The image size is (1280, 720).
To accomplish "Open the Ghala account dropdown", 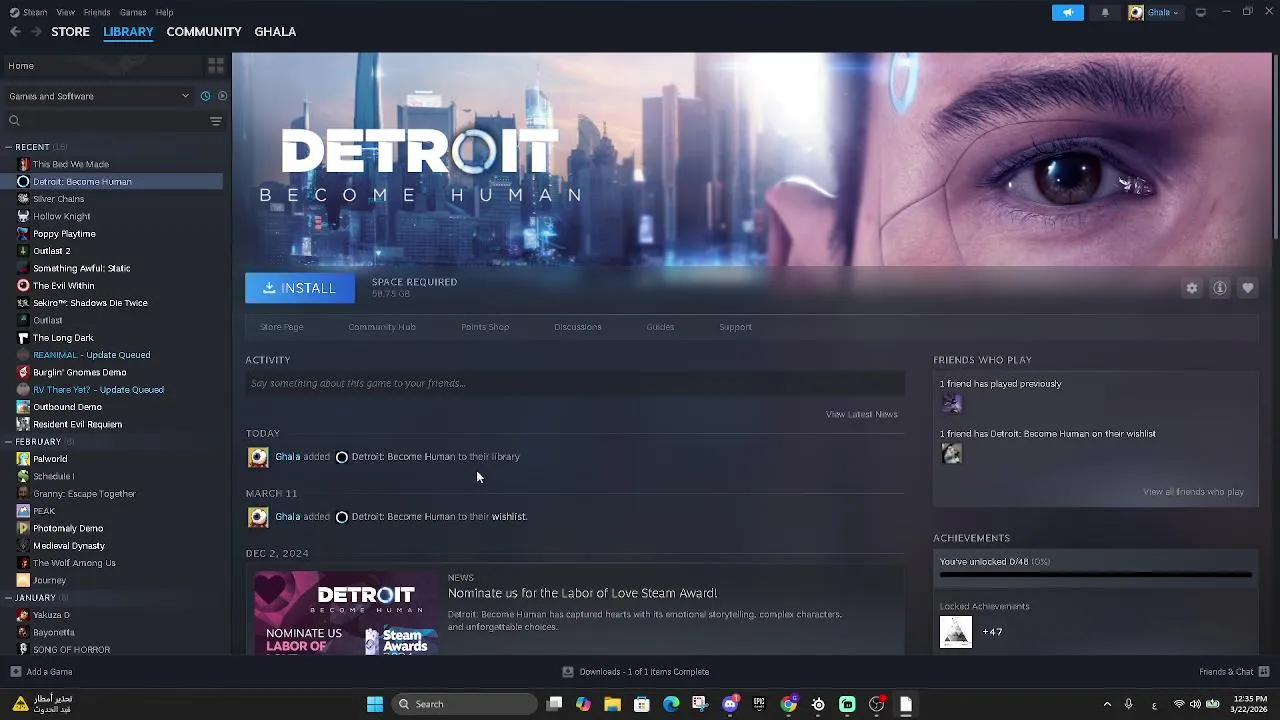I will click(x=1155, y=12).
